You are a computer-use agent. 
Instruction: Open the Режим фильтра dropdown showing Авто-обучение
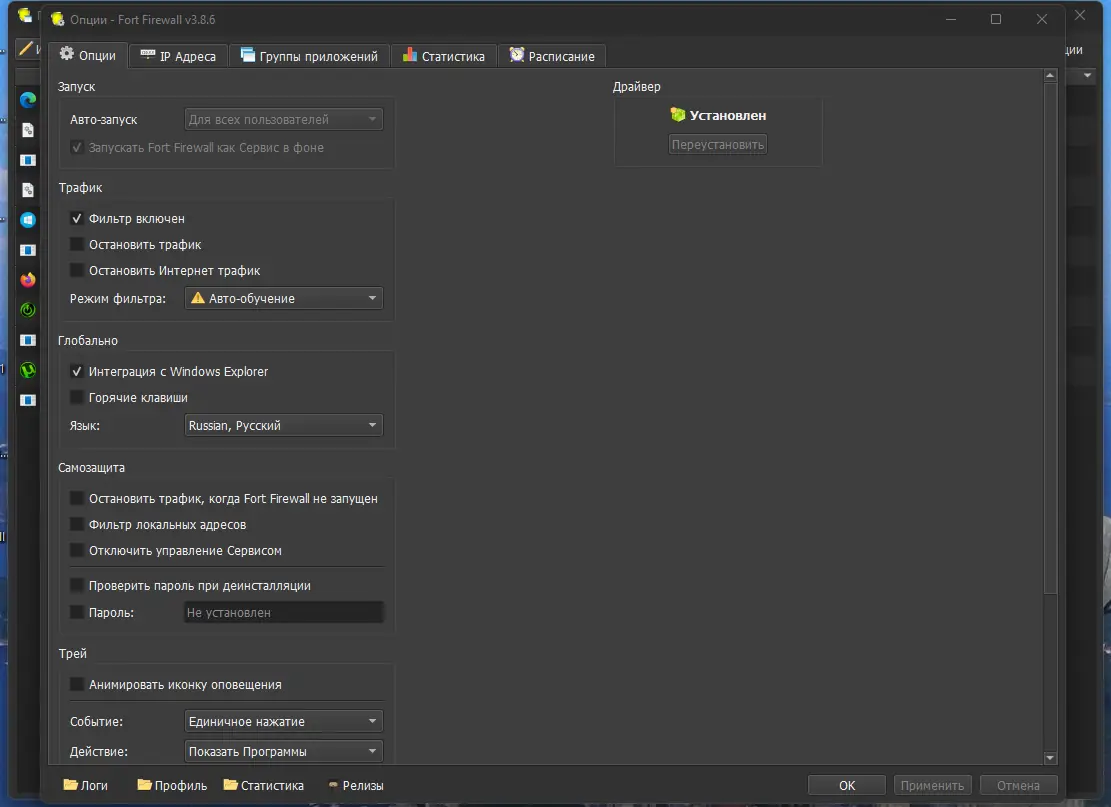(283, 298)
